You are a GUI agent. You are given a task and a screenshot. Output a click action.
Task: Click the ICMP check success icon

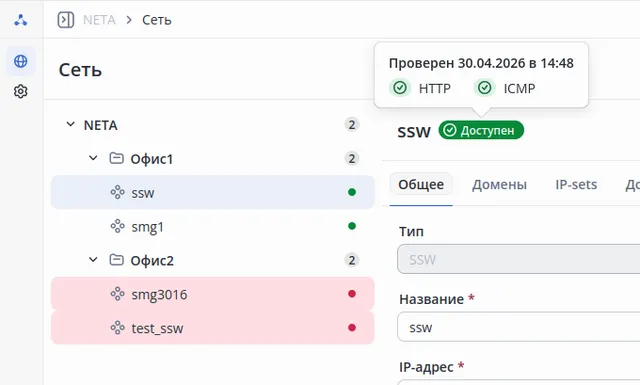[484, 88]
